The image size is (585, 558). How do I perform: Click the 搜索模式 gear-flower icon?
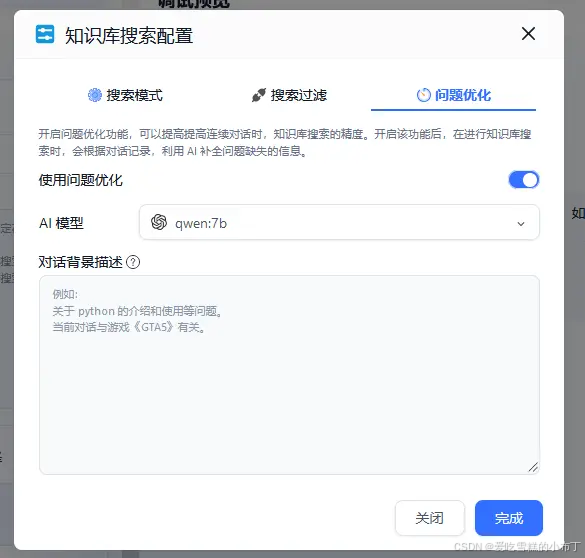click(x=95, y=95)
